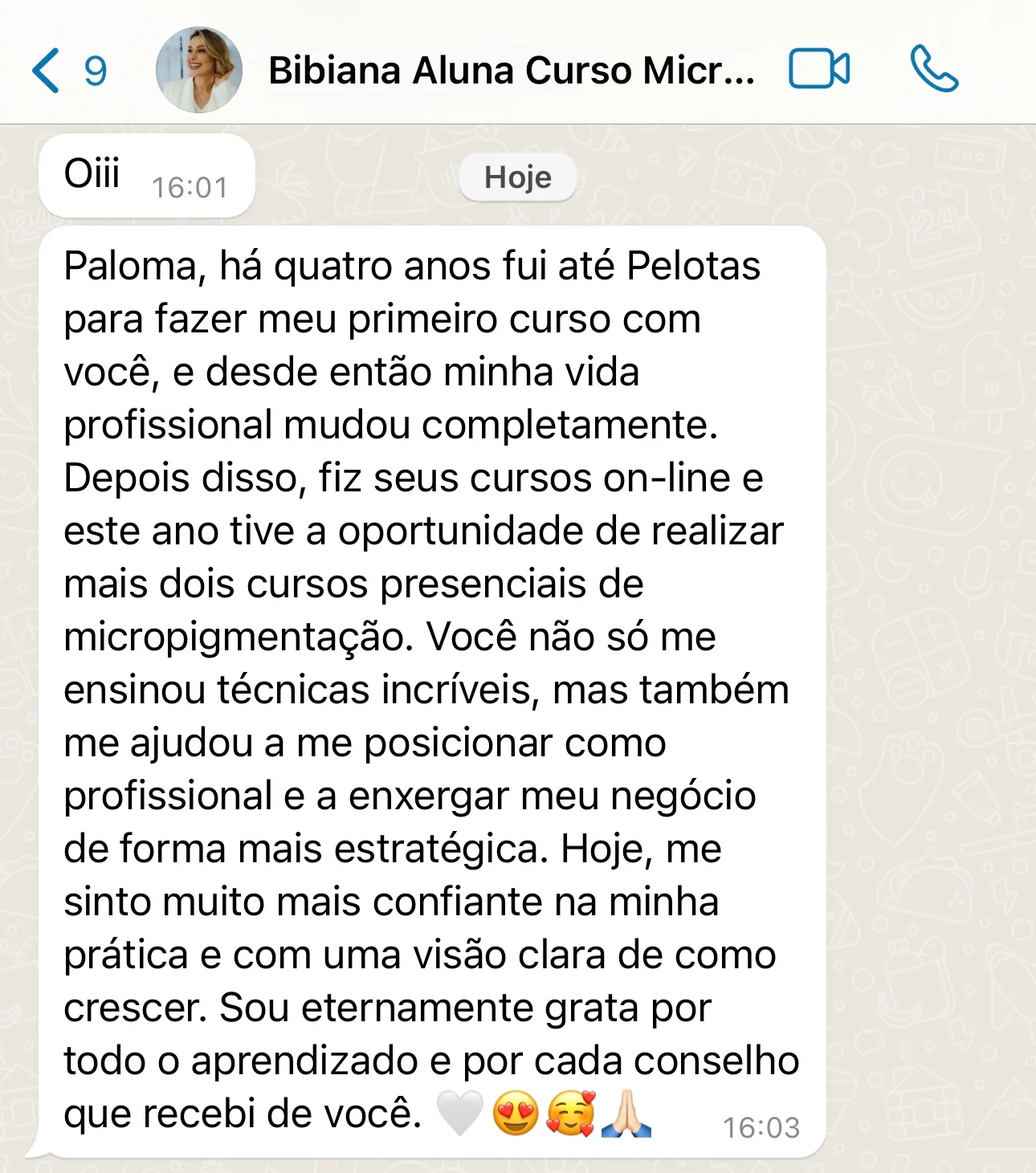Click the 16:01 message timestamp
The width and height of the screenshot is (1036, 1173).
[190, 188]
